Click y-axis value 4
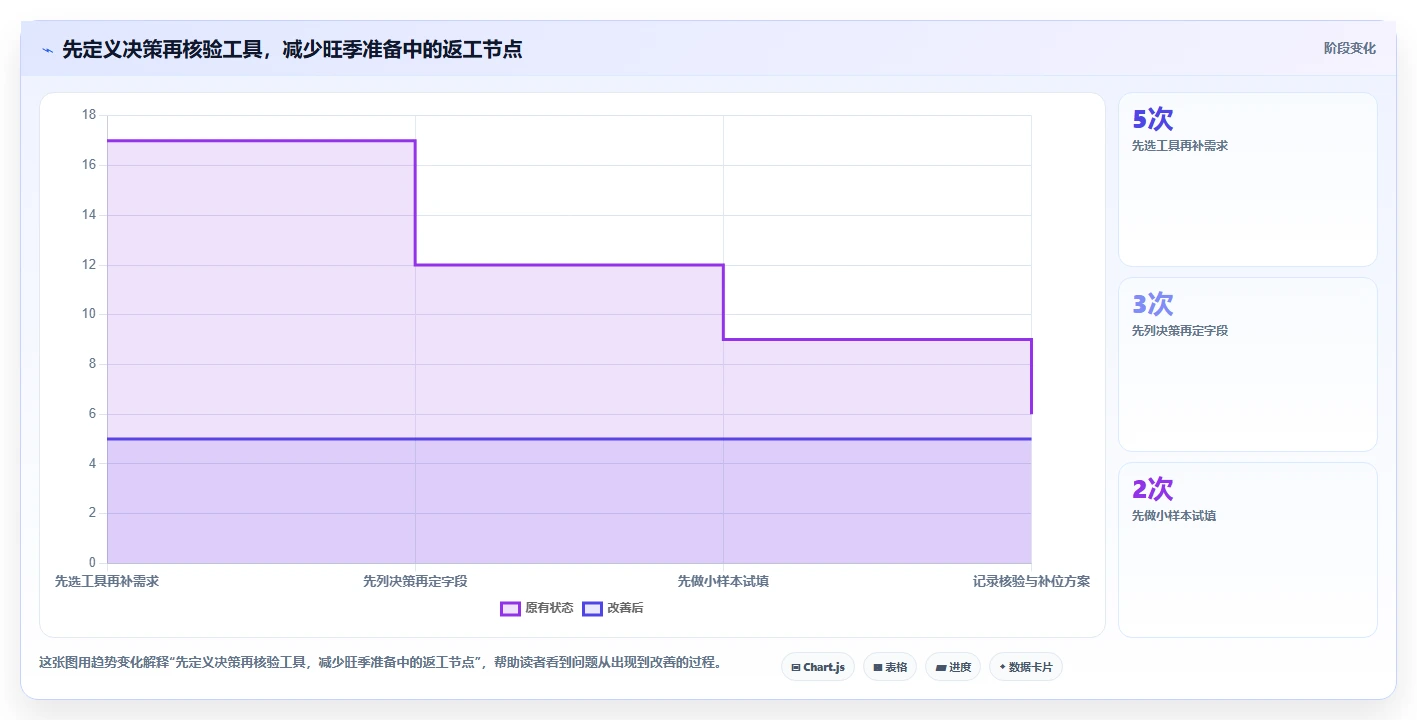Screen dimensions: 1417x720 [x=92, y=464]
